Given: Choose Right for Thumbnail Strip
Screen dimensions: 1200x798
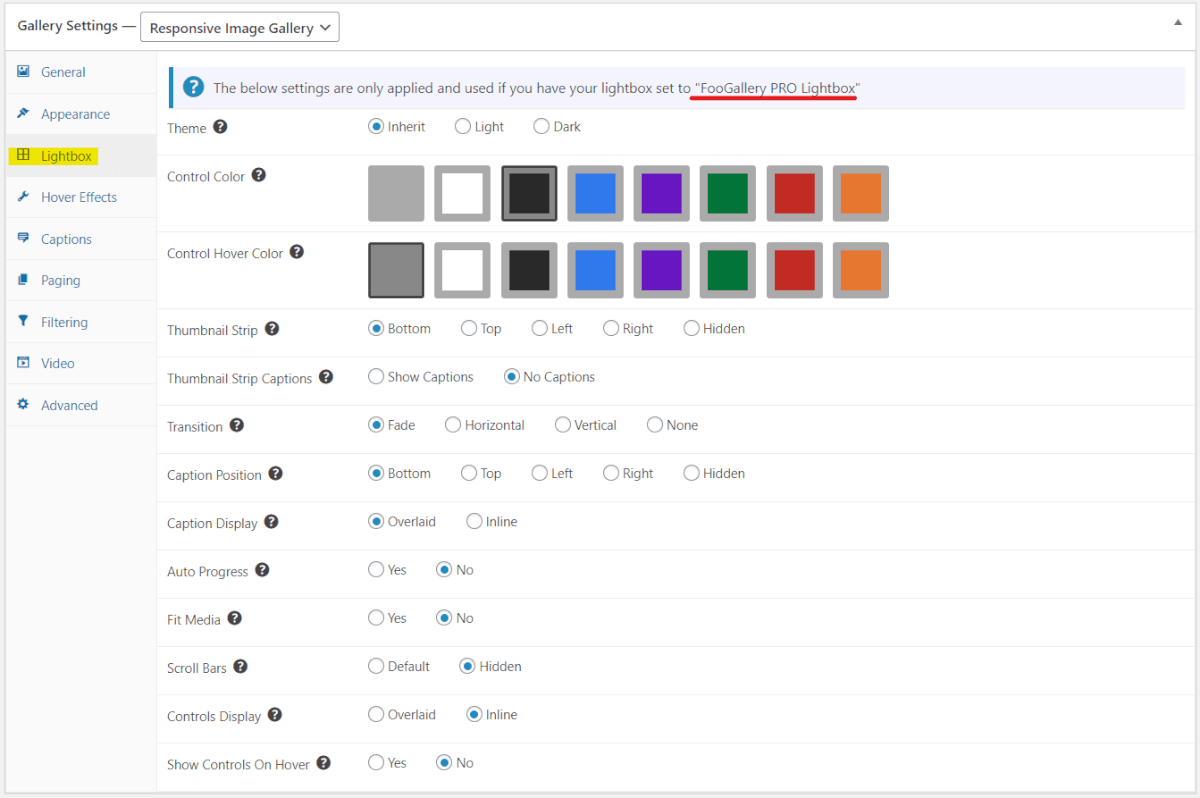Looking at the screenshot, I should click(611, 328).
